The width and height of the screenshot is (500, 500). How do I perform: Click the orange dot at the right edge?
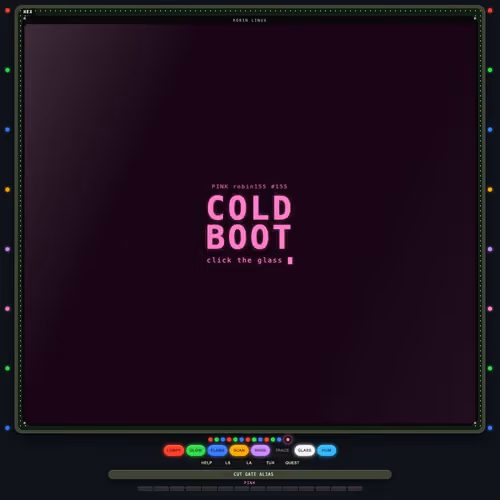[490, 190]
